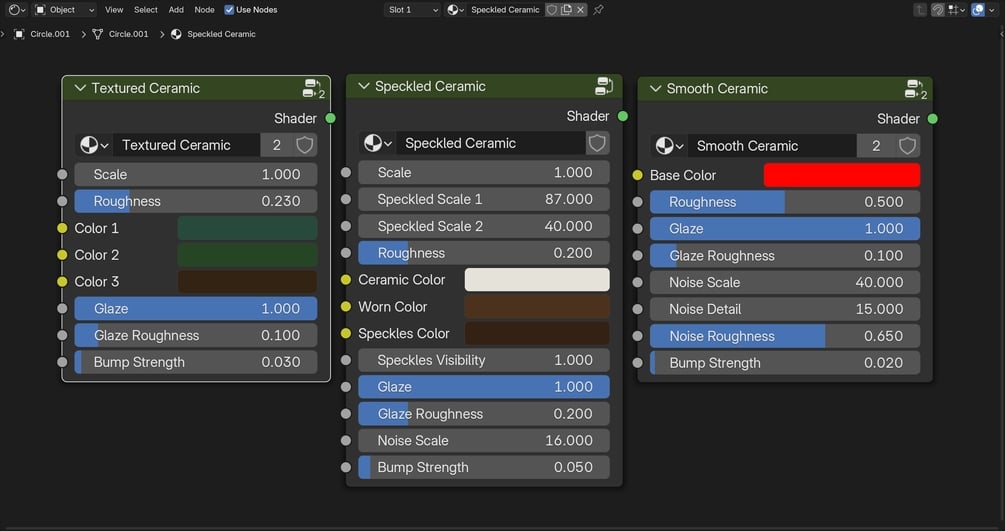Uncheck the Use Nodes checkbox
Screen dimensions: 1005x531
click(229, 10)
